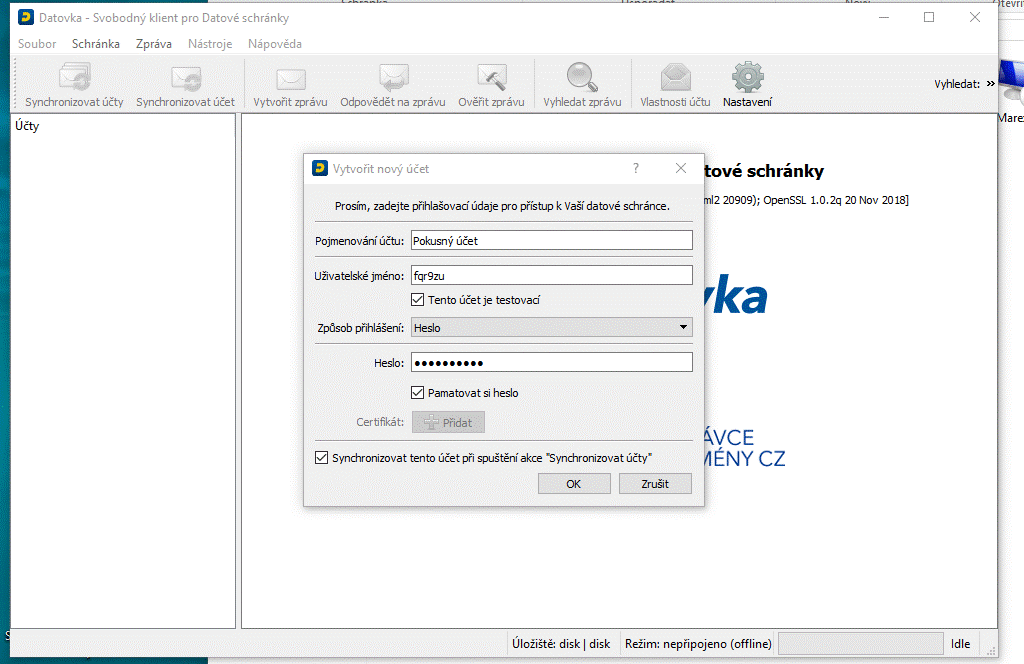
Task: Minimize the Datovka window
Action: [x=884, y=18]
